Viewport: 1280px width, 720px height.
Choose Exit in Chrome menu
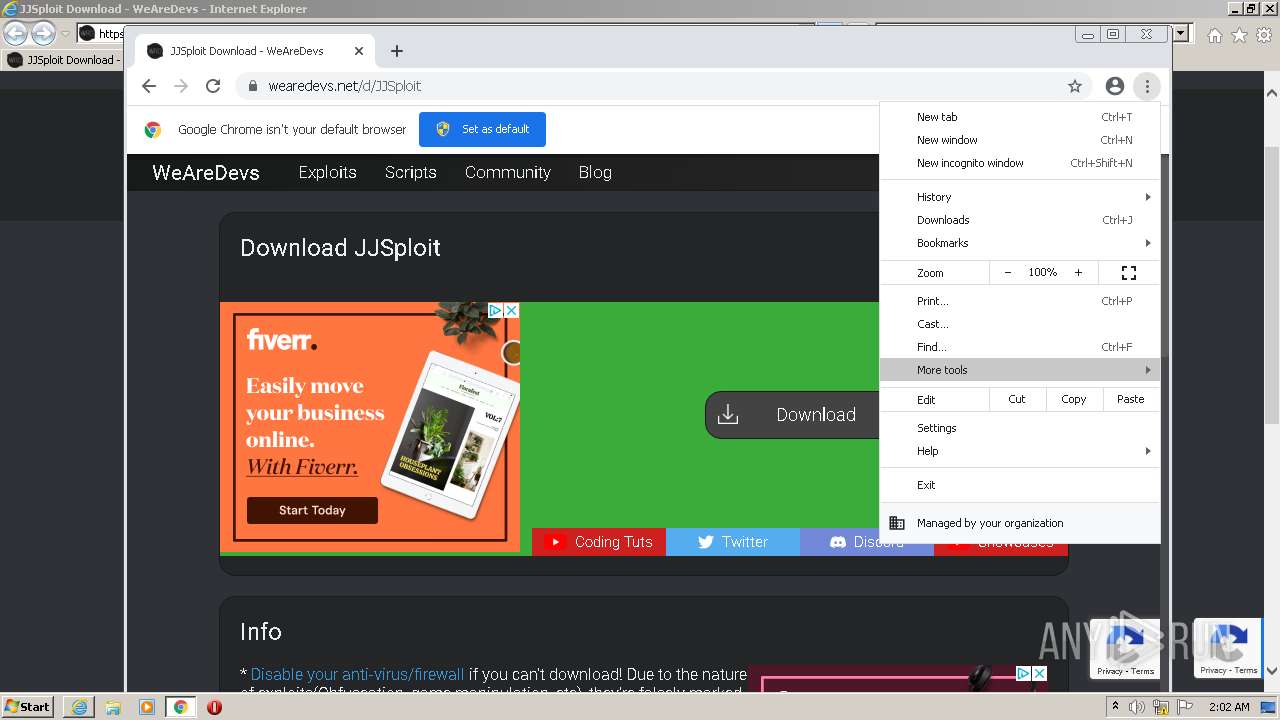[1020, 485]
